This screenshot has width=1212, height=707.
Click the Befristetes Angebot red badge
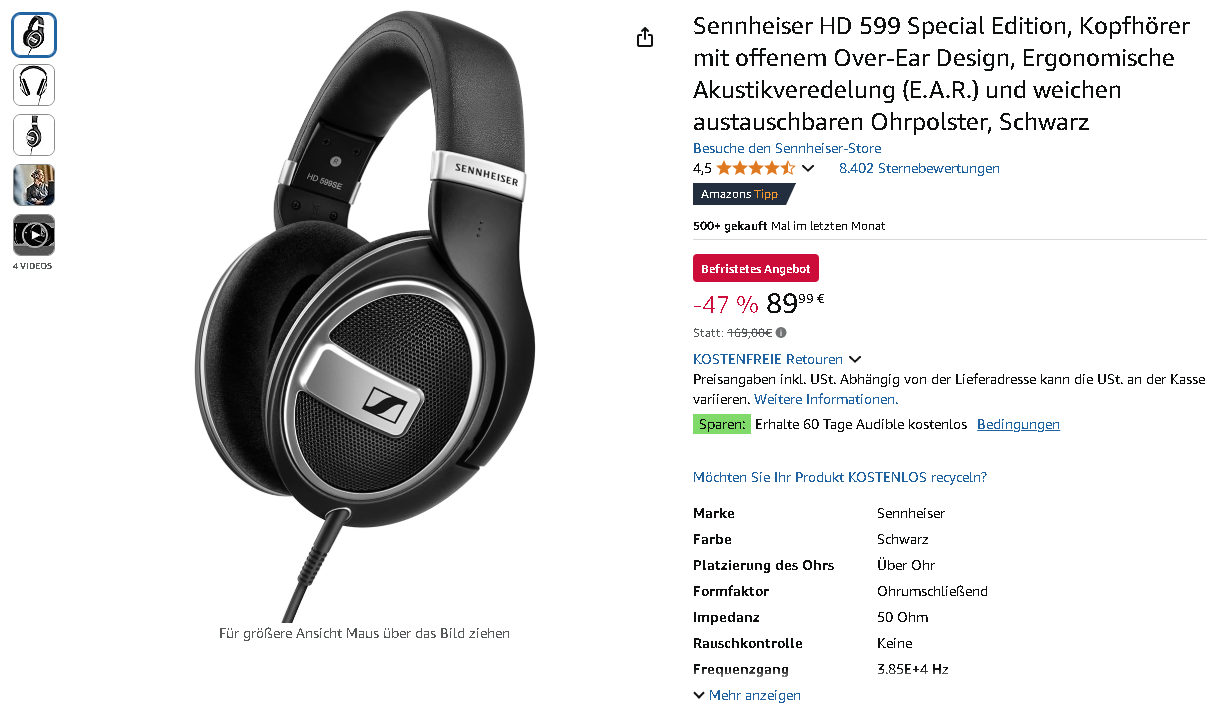[x=756, y=268]
